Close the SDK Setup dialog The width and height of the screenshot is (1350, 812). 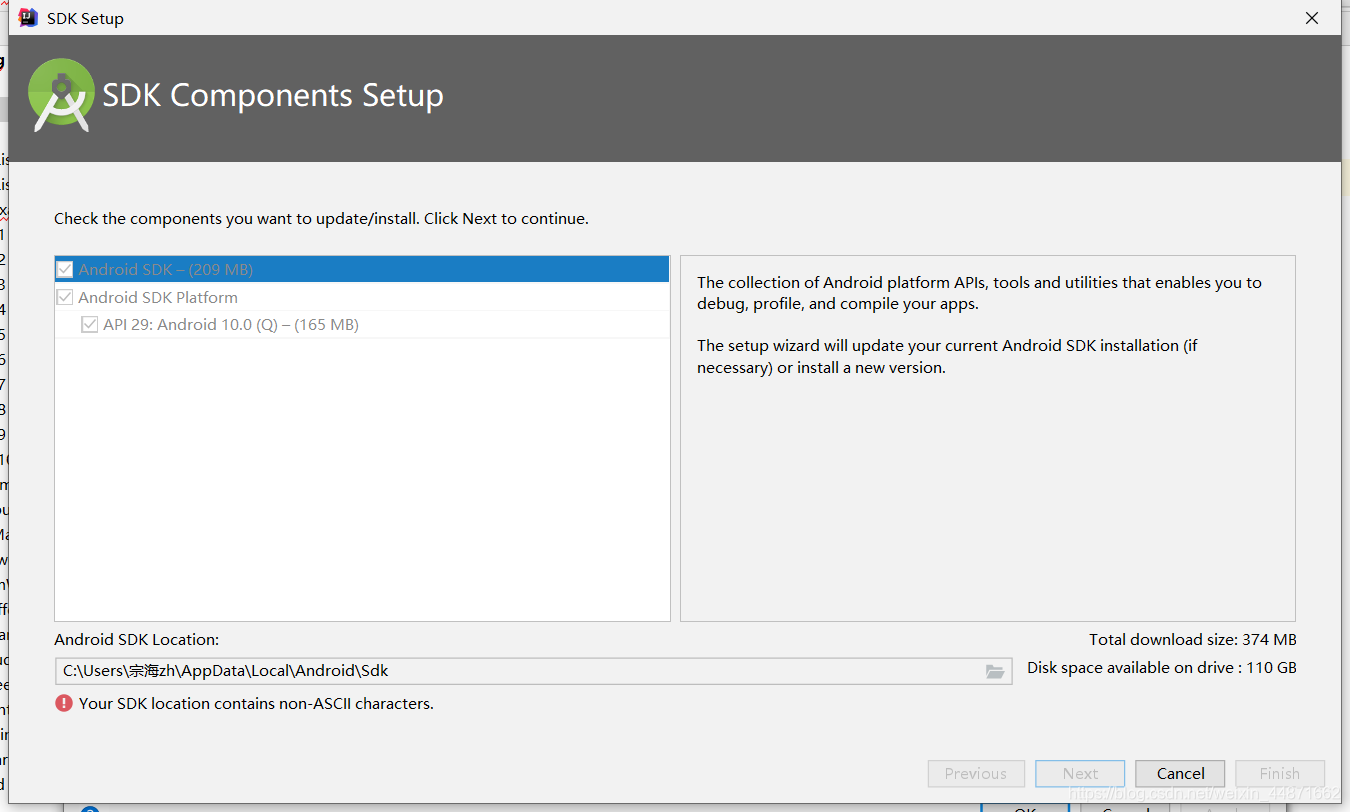tap(1312, 18)
